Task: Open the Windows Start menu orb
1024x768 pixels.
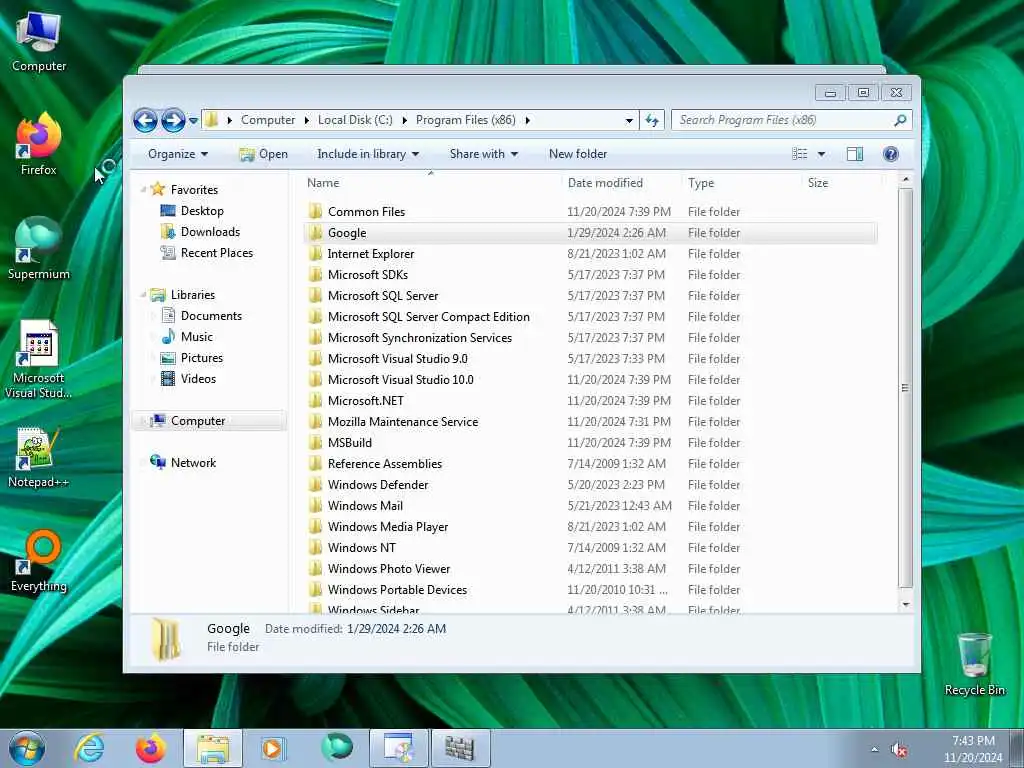Action: (27, 748)
